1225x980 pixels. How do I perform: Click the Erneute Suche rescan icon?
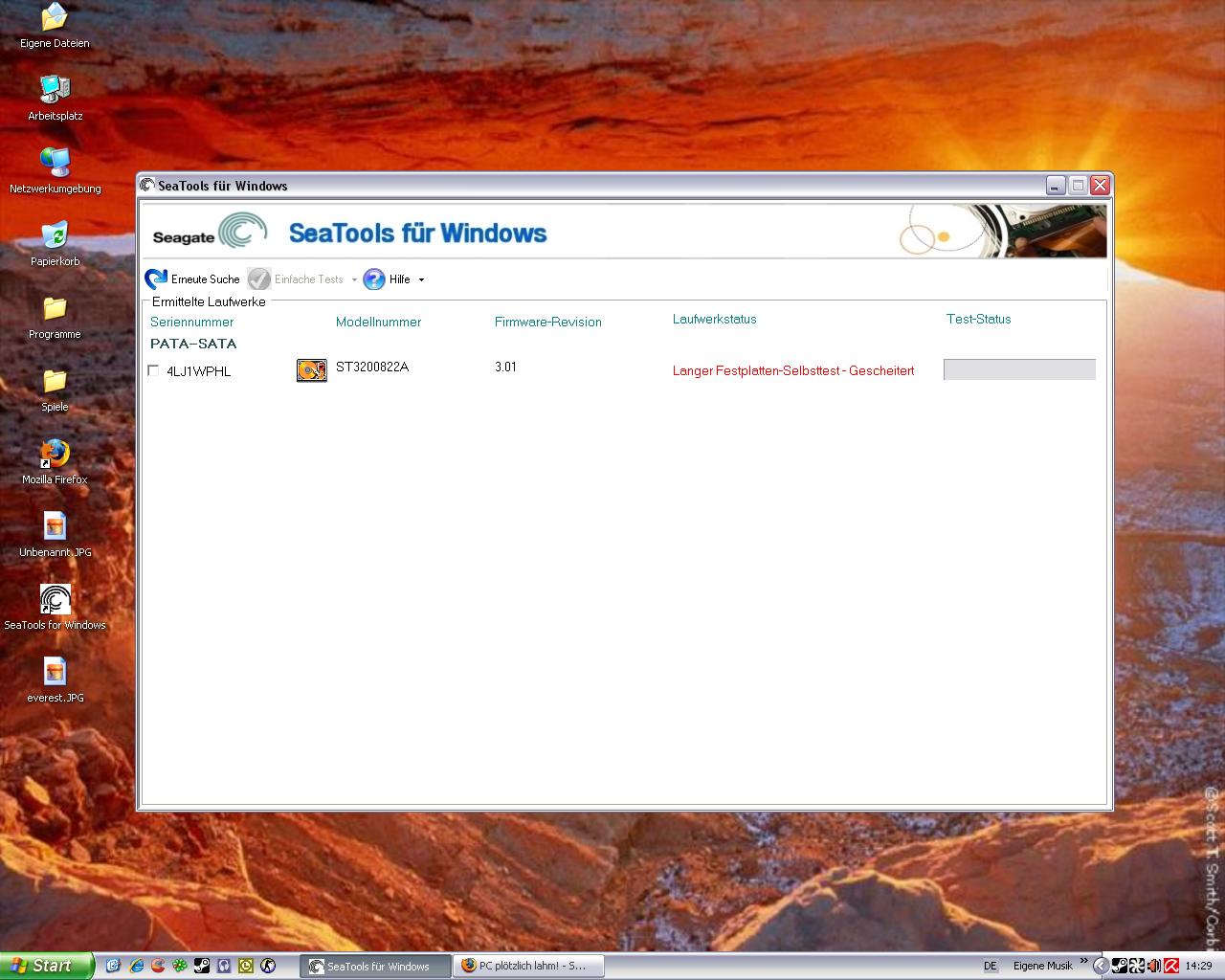point(156,278)
